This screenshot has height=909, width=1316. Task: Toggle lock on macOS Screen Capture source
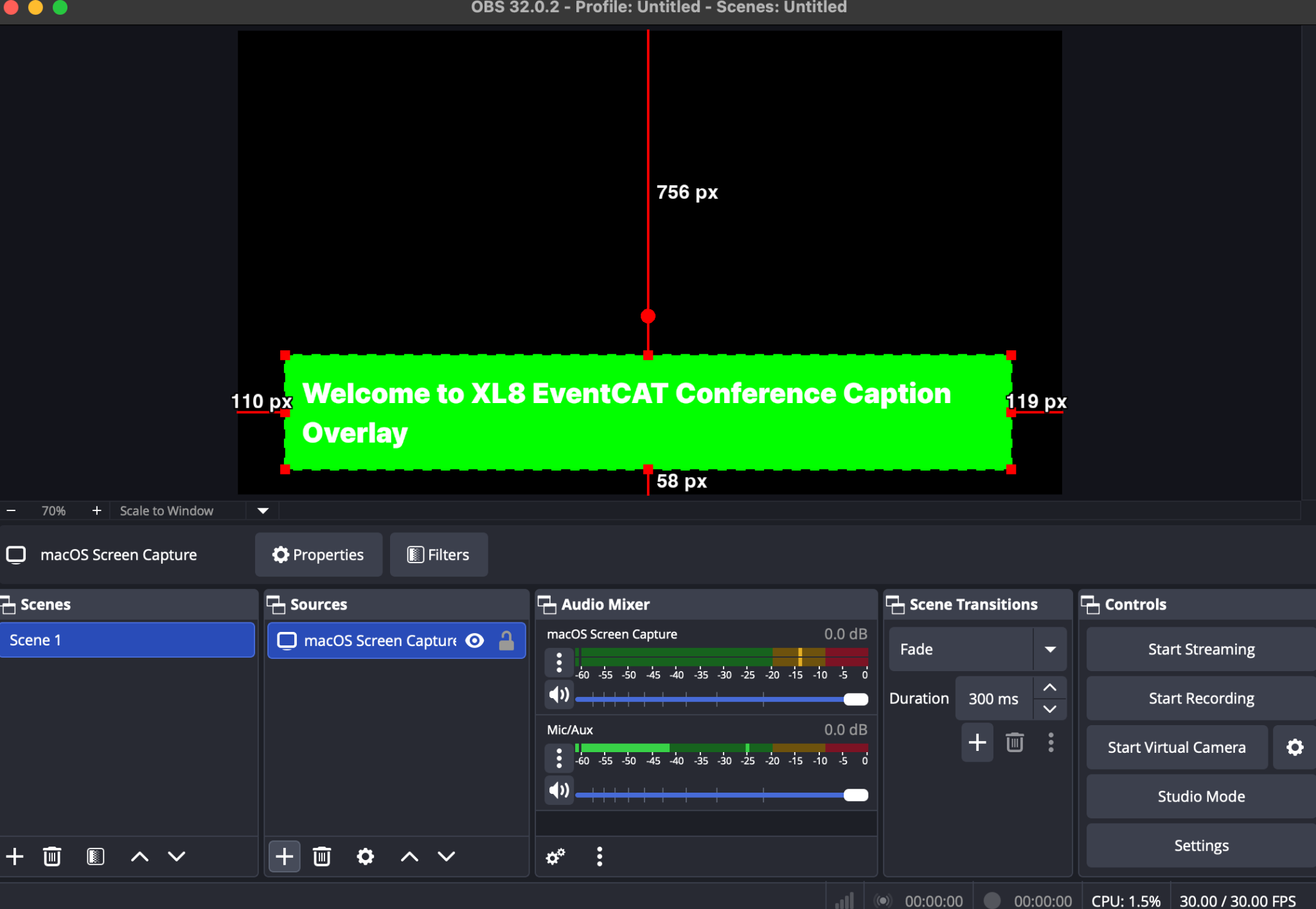pos(506,640)
